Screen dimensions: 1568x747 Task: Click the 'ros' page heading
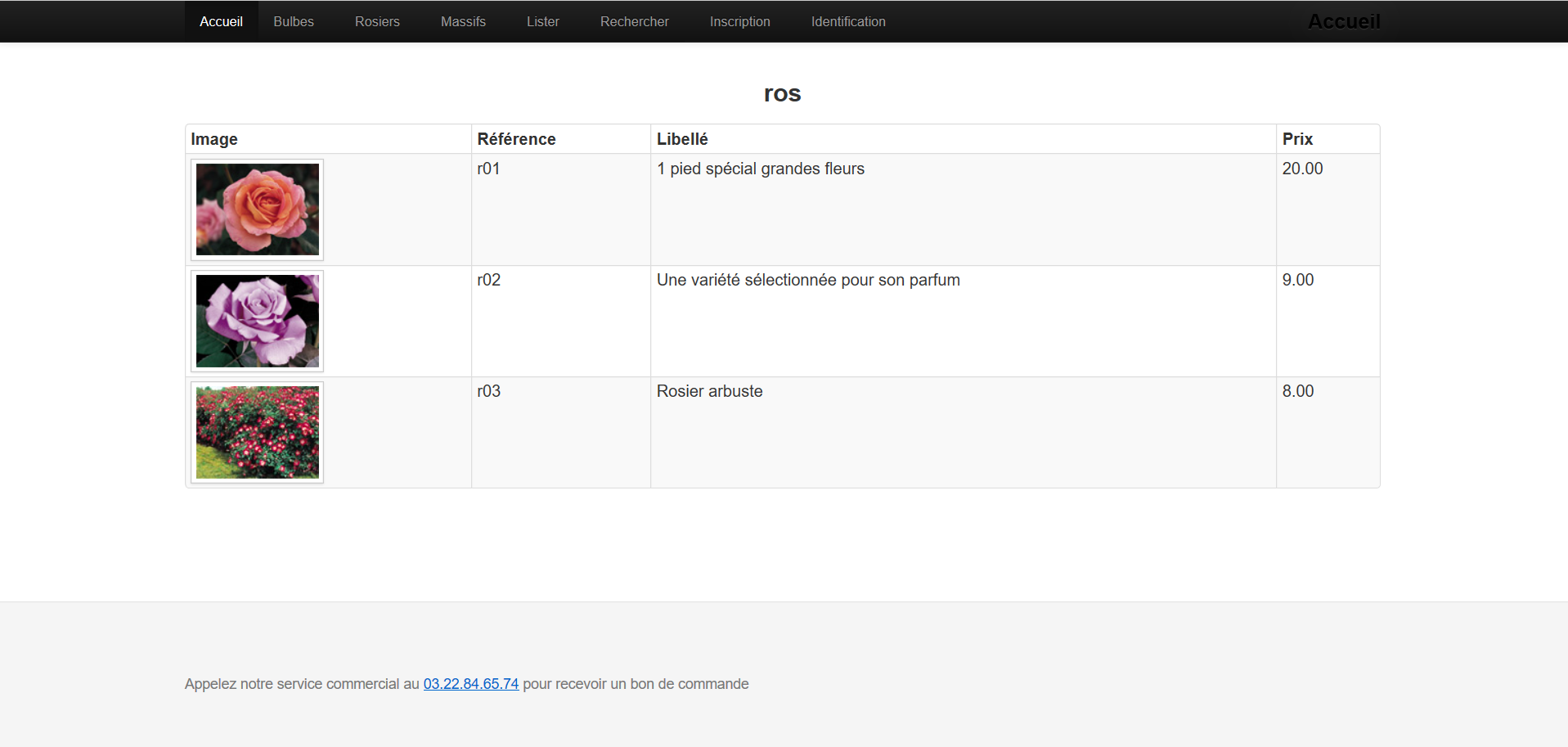tap(782, 94)
